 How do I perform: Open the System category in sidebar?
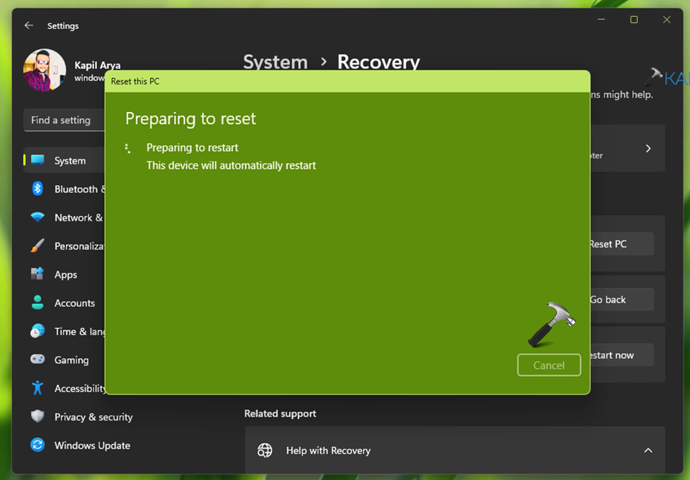64,160
